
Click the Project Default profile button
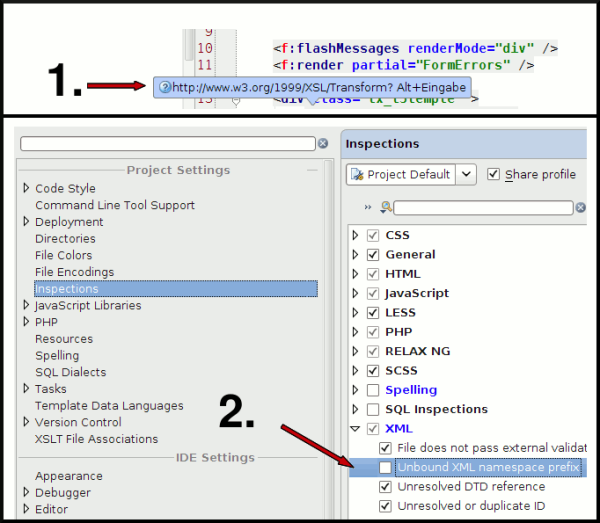click(401, 174)
